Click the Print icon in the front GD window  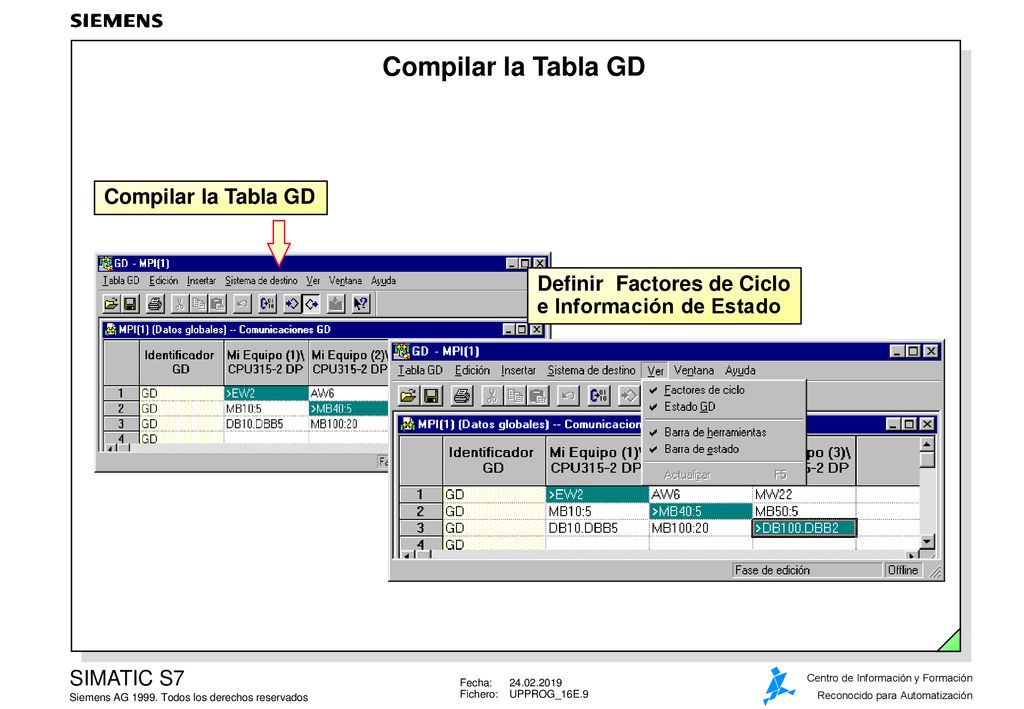[462, 396]
